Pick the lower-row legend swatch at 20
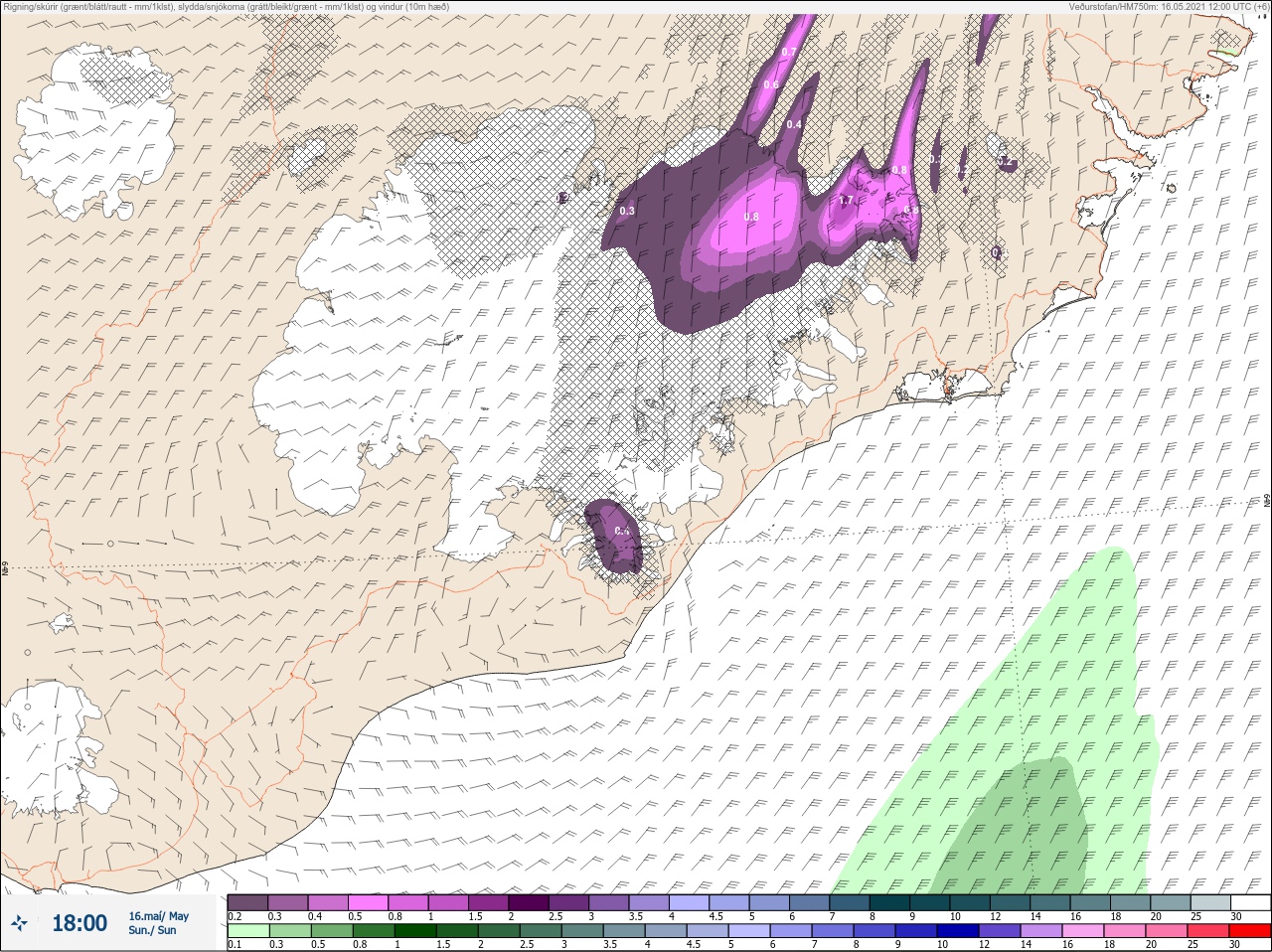 click(x=1167, y=931)
